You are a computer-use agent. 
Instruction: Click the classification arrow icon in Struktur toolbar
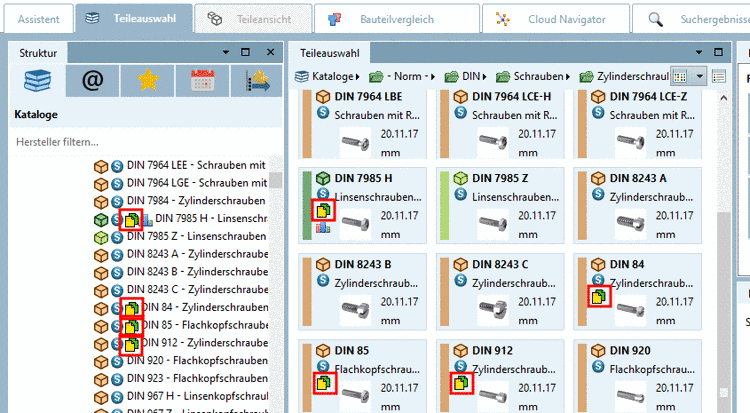tap(257, 80)
